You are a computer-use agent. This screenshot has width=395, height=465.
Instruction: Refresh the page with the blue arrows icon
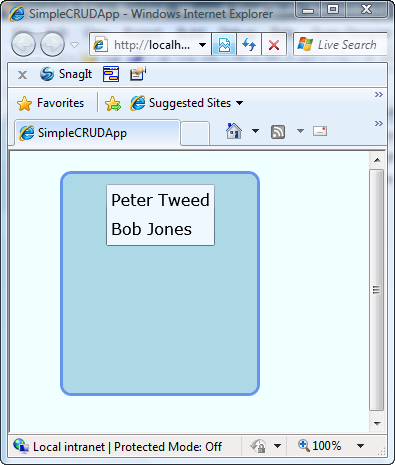click(x=249, y=44)
